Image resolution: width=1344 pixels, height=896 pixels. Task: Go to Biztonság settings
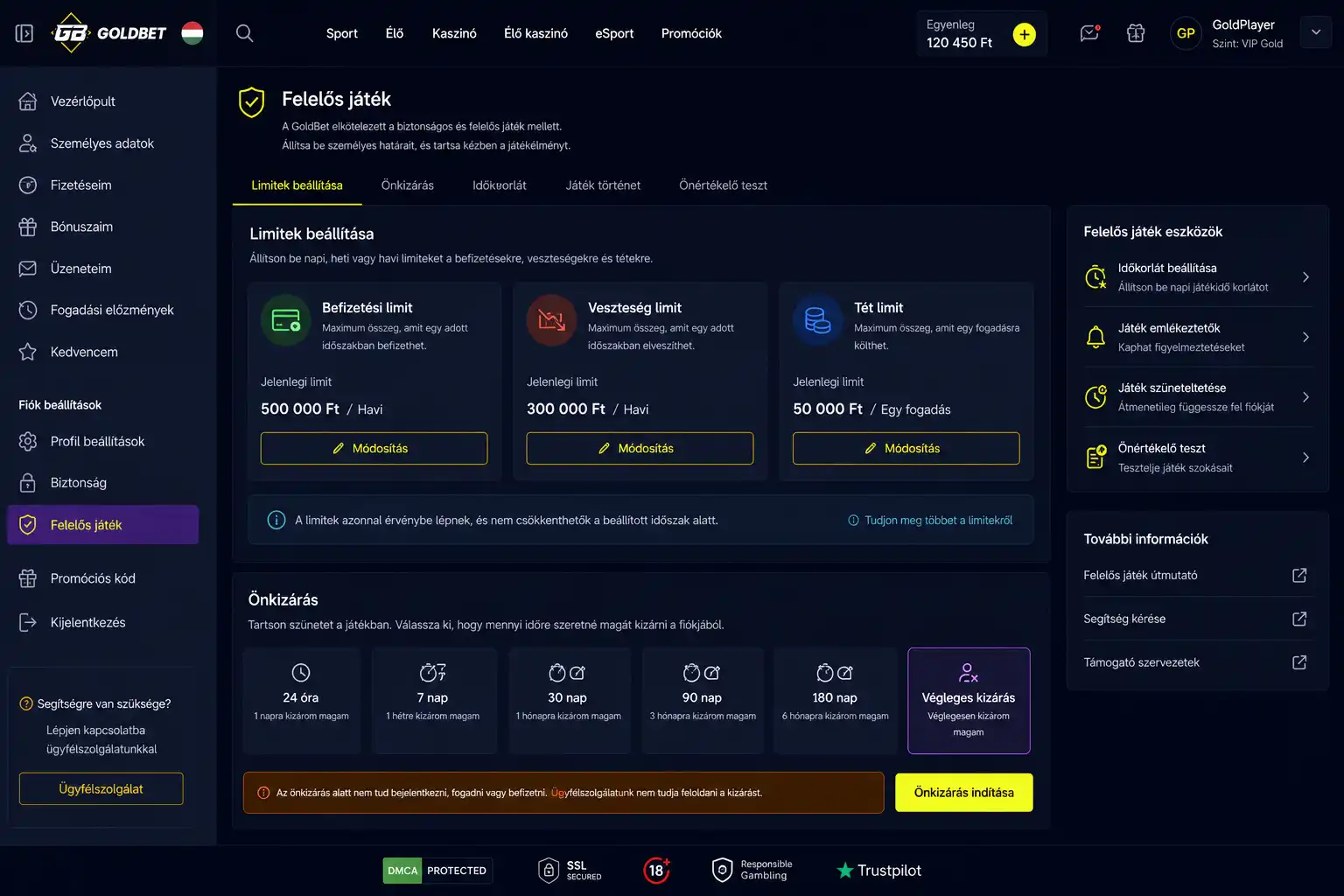click(x=103, y=483)
